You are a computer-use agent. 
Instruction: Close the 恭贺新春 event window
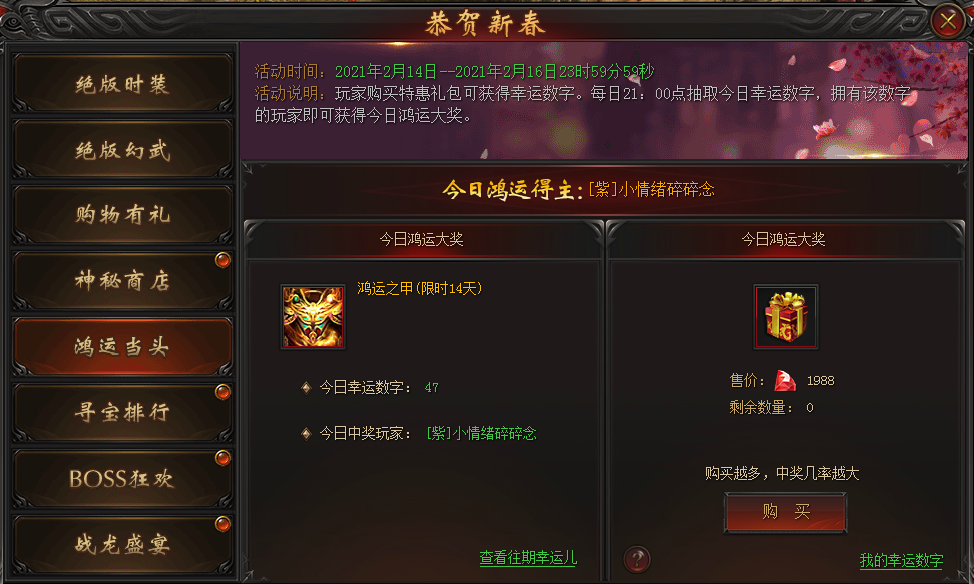(x=948, y=21)
